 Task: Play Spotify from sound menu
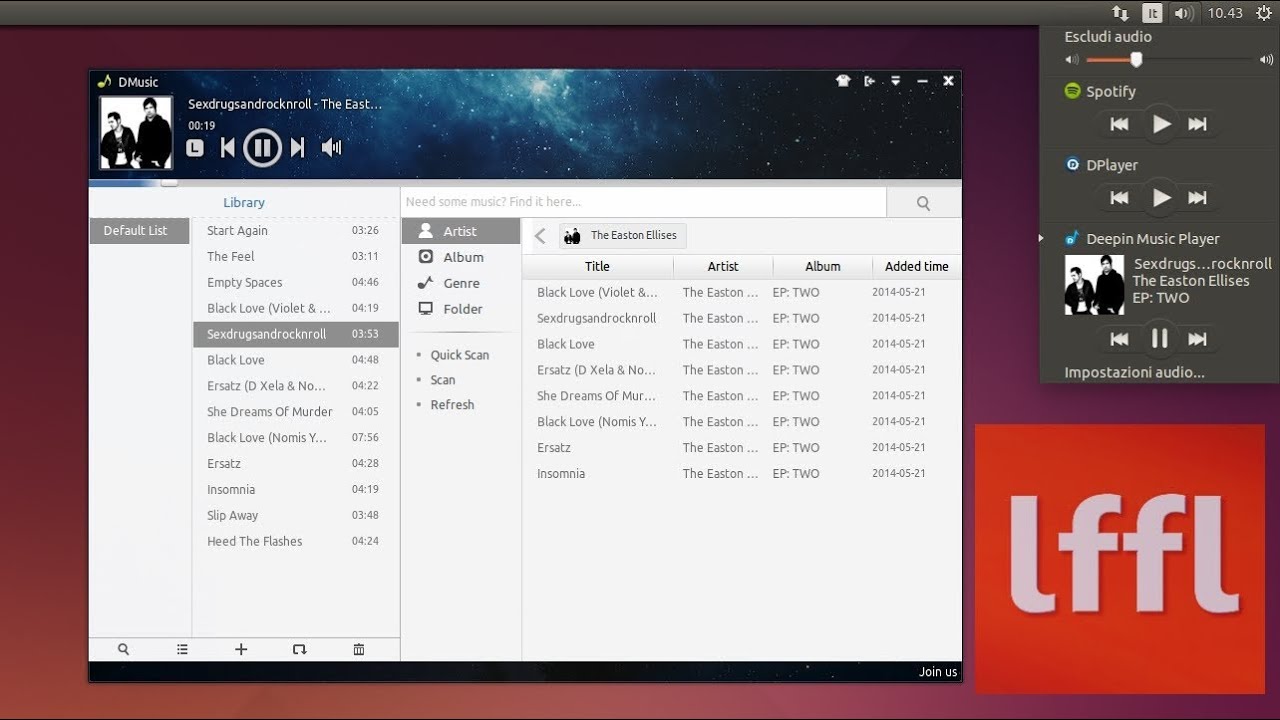point(1161,124)
